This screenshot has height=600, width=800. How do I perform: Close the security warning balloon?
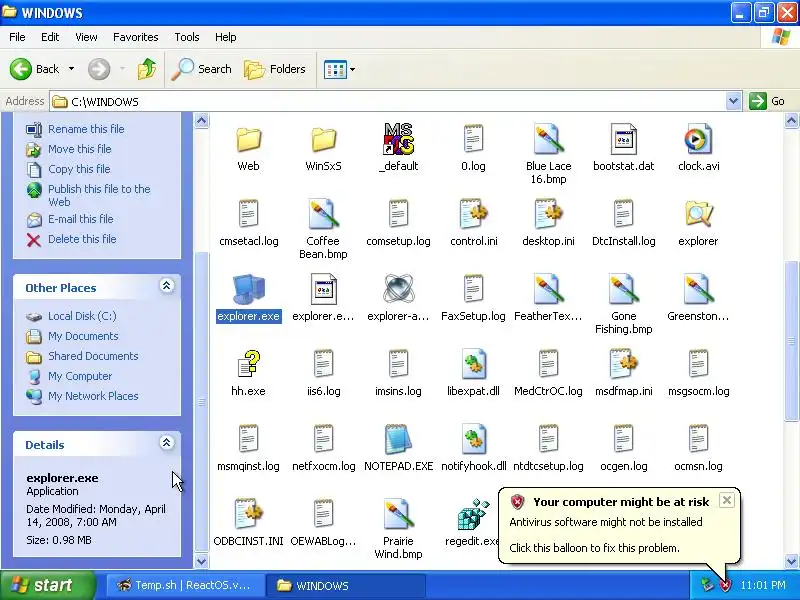[727, 500]
